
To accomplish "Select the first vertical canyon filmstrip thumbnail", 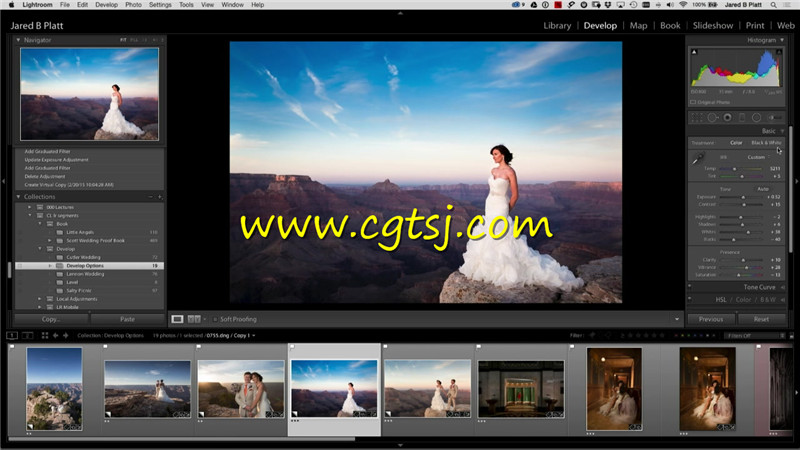I will pyautogui.click(x=54, y=389).
